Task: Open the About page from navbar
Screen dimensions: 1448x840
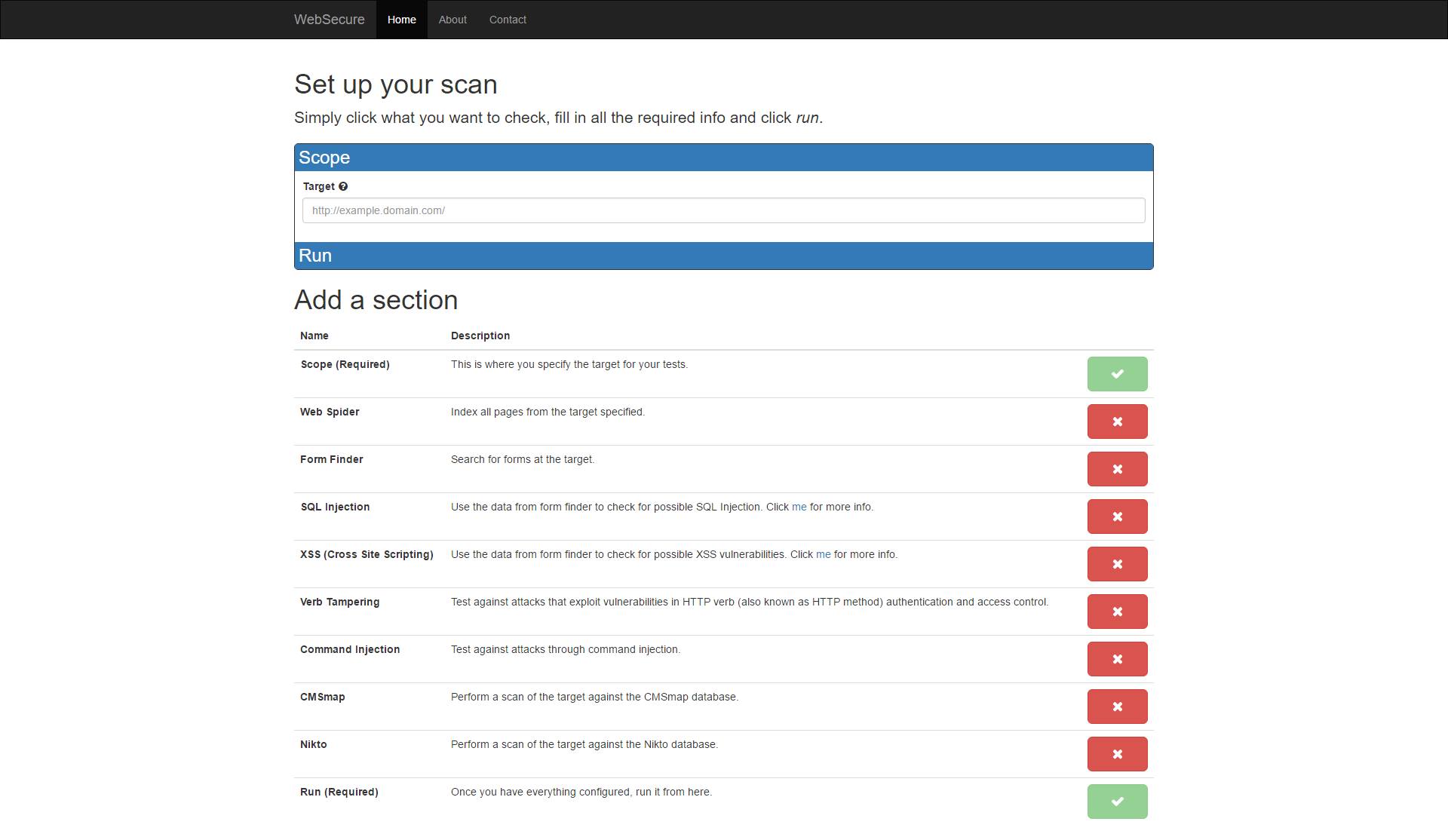Action: pyautogui.click(x=452, y=20)
